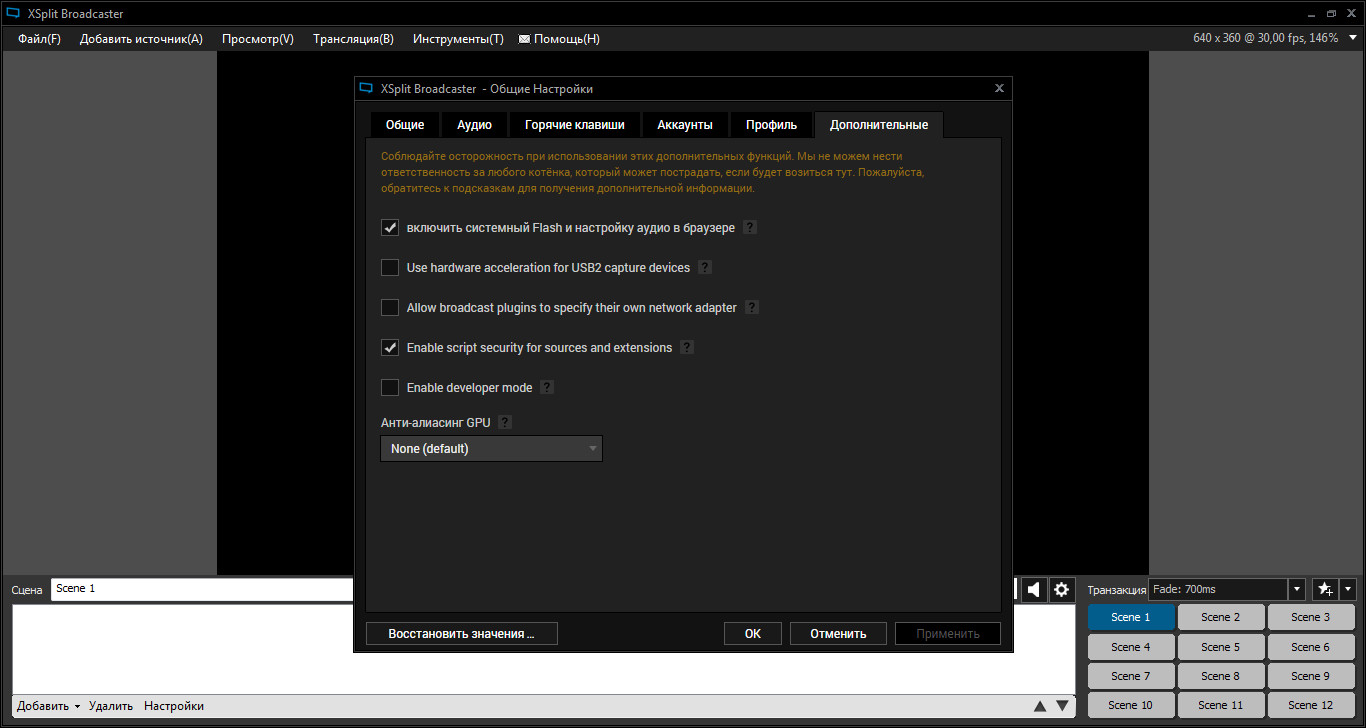Switch to Scene 8

point(1221,676)
